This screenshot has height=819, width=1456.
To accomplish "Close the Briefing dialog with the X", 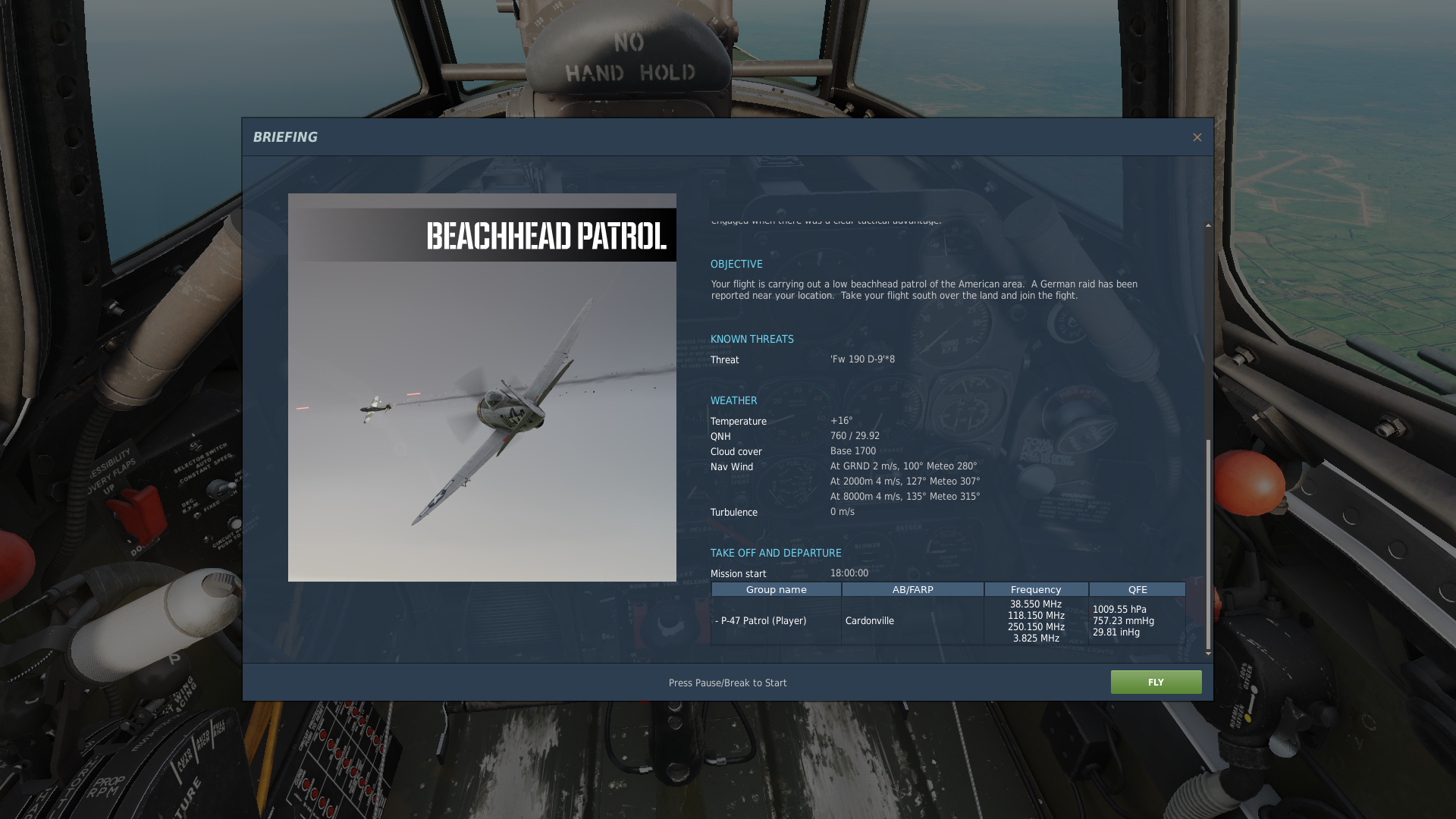I will pos(1197,137).
